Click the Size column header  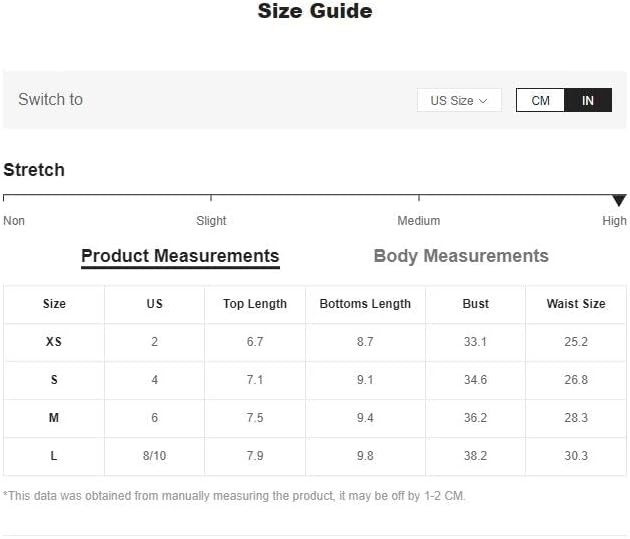(54, 304)
